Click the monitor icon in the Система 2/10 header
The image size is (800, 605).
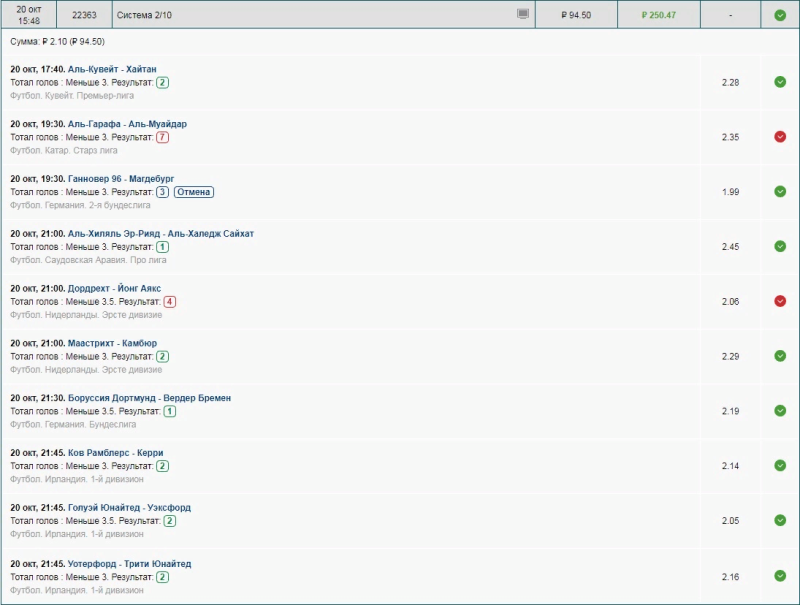tap(522, 15)
